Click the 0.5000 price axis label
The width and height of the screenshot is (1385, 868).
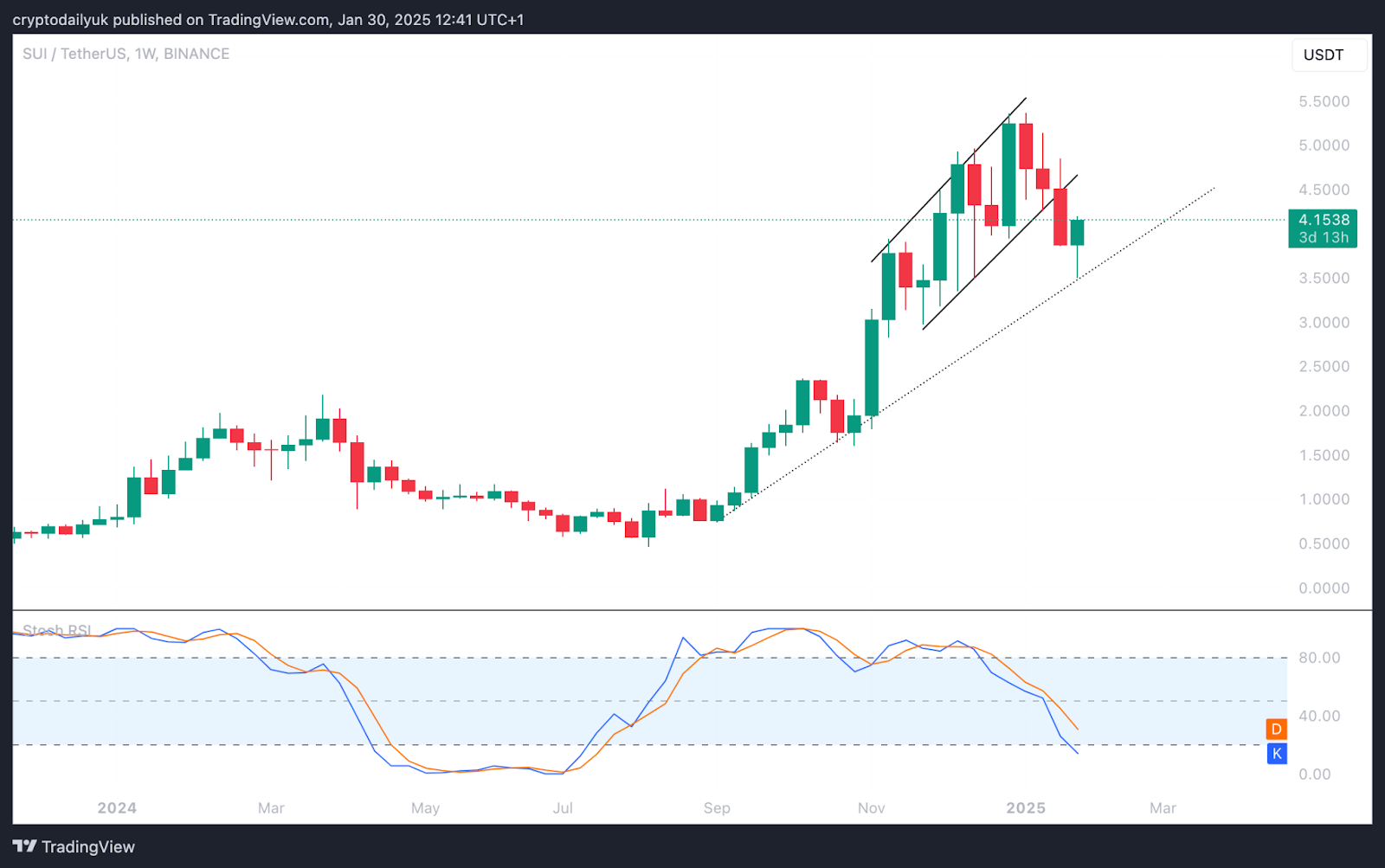pyautogui.click(x=1324, y=543)
